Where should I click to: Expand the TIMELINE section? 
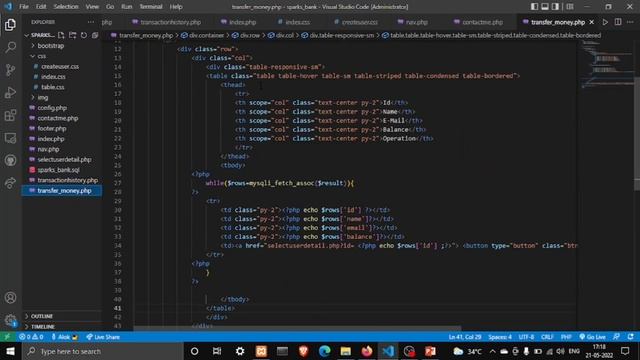pyautogui.click(x=43, y=327)
